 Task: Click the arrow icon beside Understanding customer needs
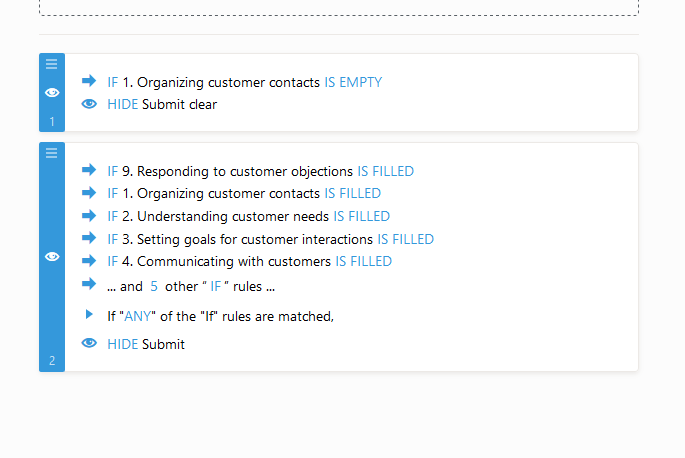[89, 215]
